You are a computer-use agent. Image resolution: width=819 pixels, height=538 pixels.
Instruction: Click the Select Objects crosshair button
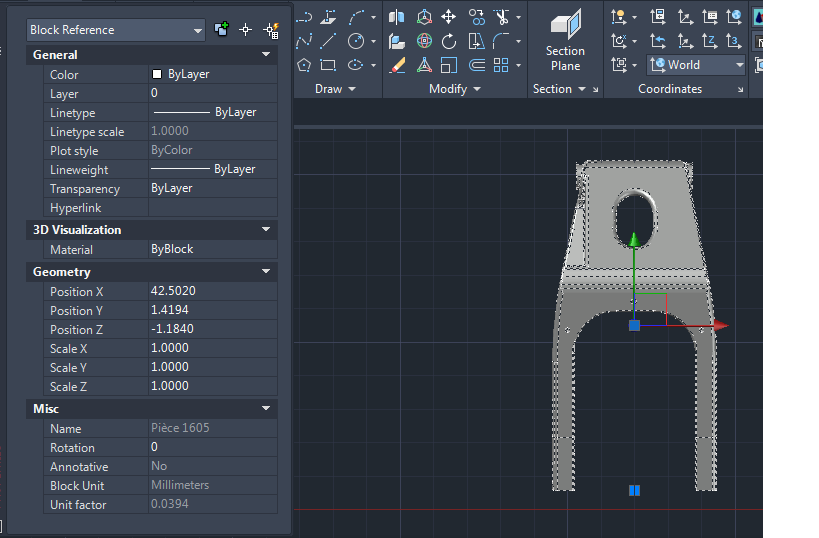point(245,30)
